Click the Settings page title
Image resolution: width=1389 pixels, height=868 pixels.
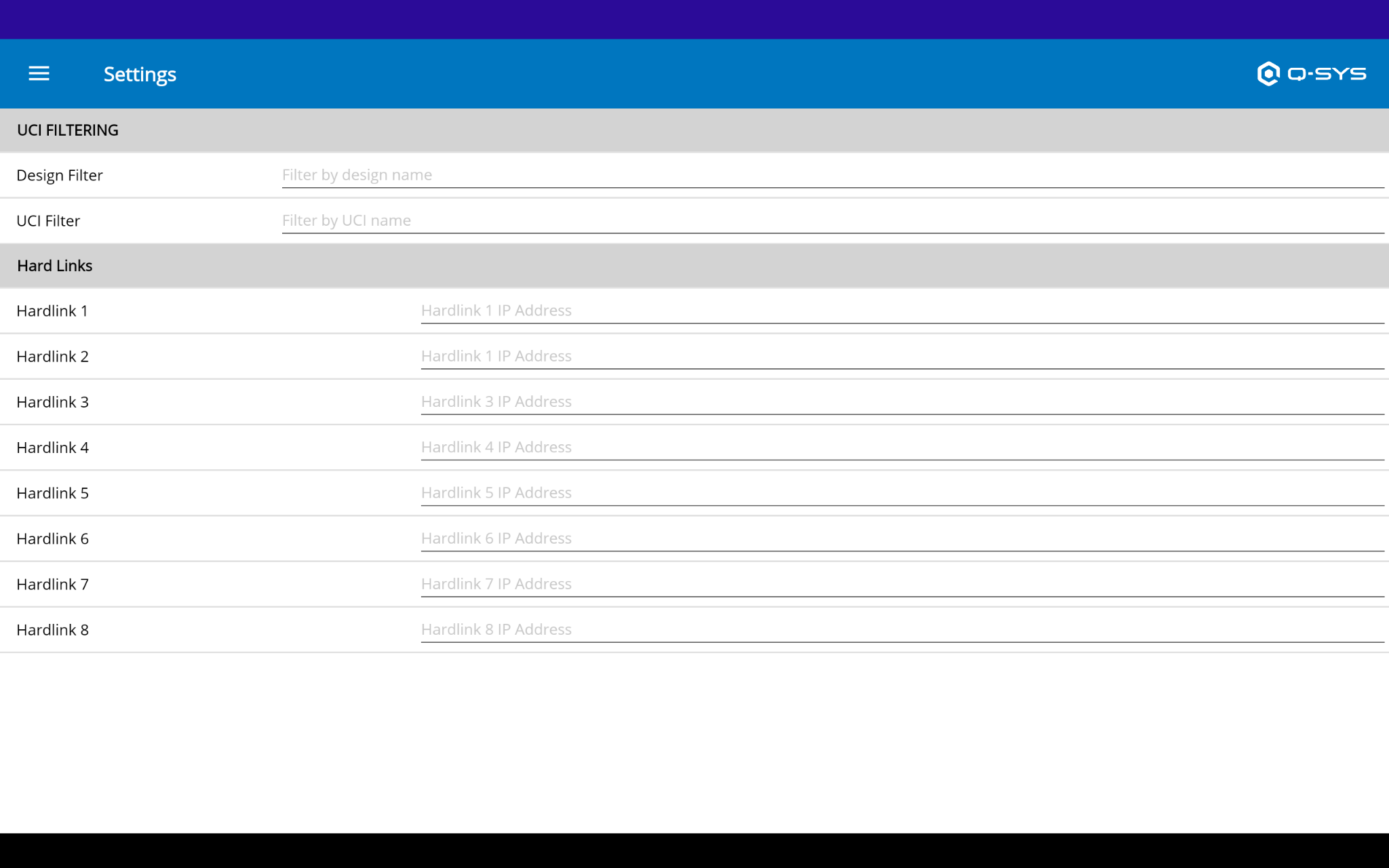pos(140,75)
